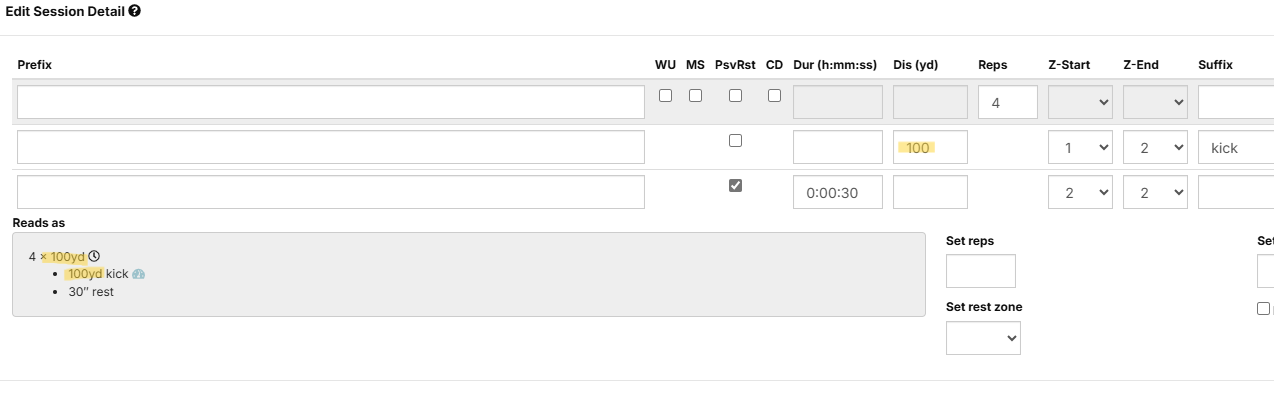Click the Suffix field containing kick
Viewport: 1274px width, 394px height.
pyautogui.click(x=1236, y=147)
